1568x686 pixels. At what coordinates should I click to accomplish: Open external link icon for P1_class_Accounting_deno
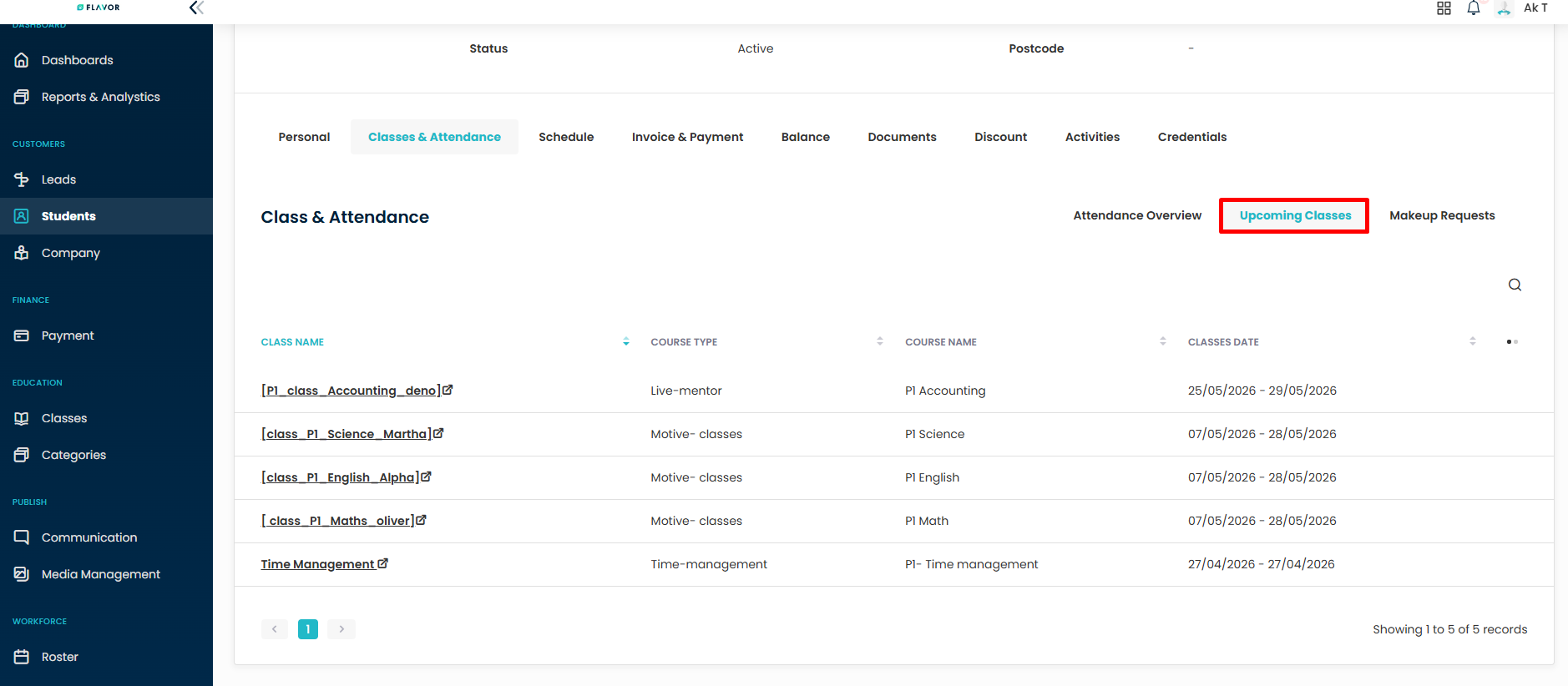448,390
